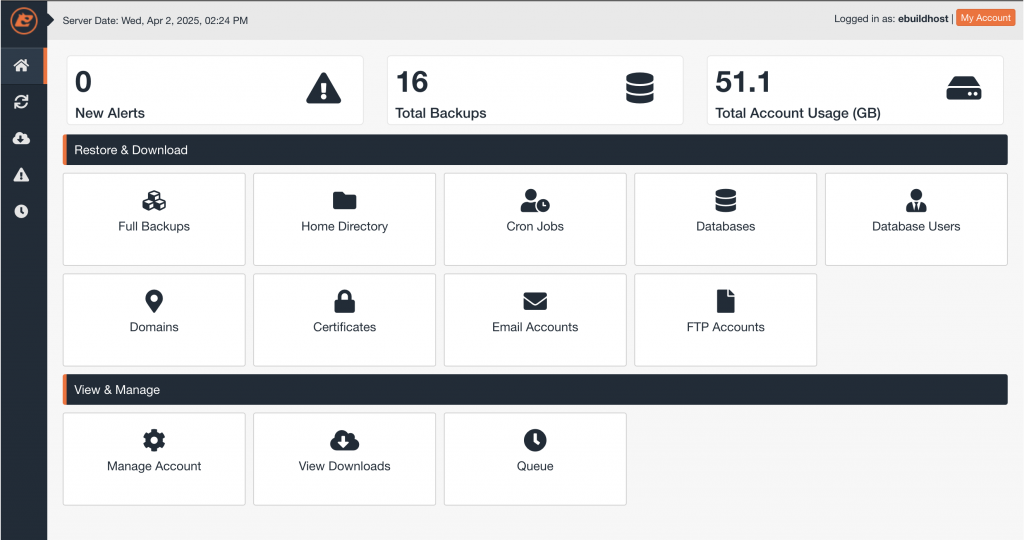Select the restore refresh-arrows sidebar icon
This screenshot has height=540, width=1024.
click(22, 102)
